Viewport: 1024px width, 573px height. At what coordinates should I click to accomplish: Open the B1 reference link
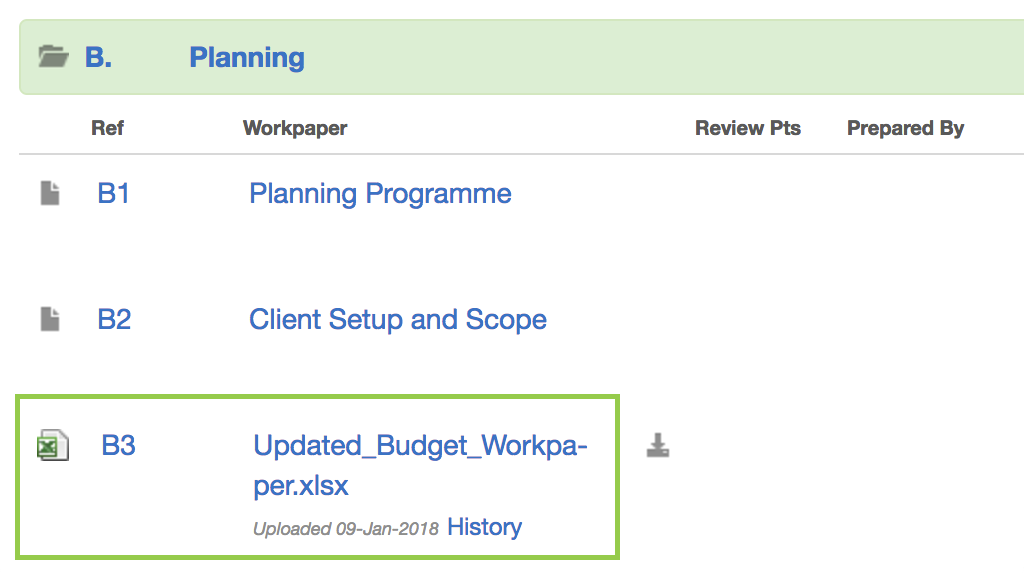click(114, 193)
